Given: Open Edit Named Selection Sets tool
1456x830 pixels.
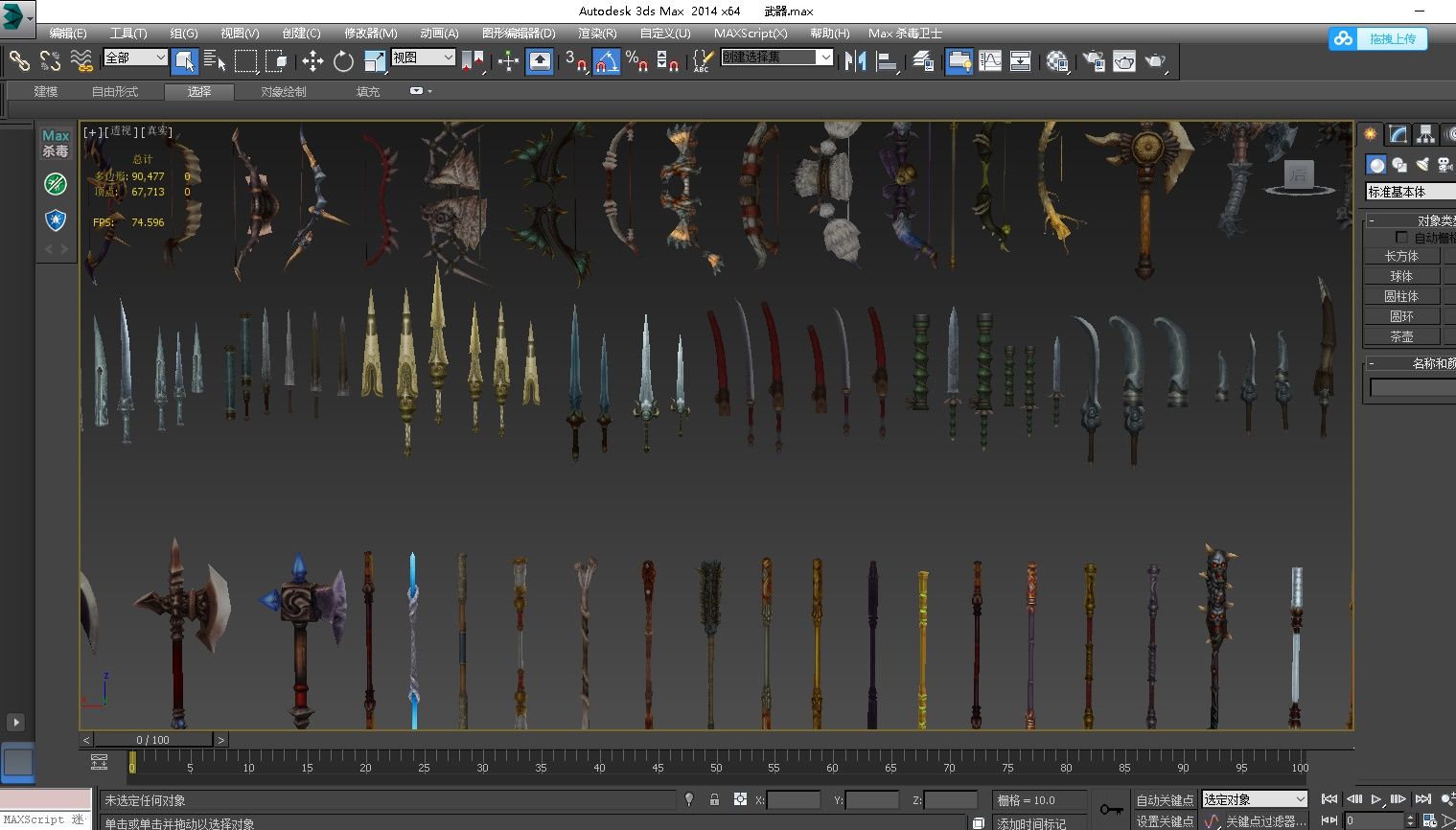Looking at the screenshot, I should [703, 61].
